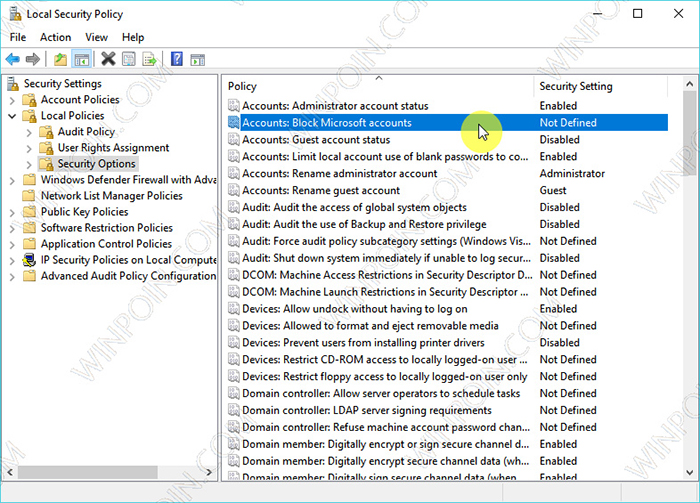Expand the Account Policies tree node

tap(12, 100)
